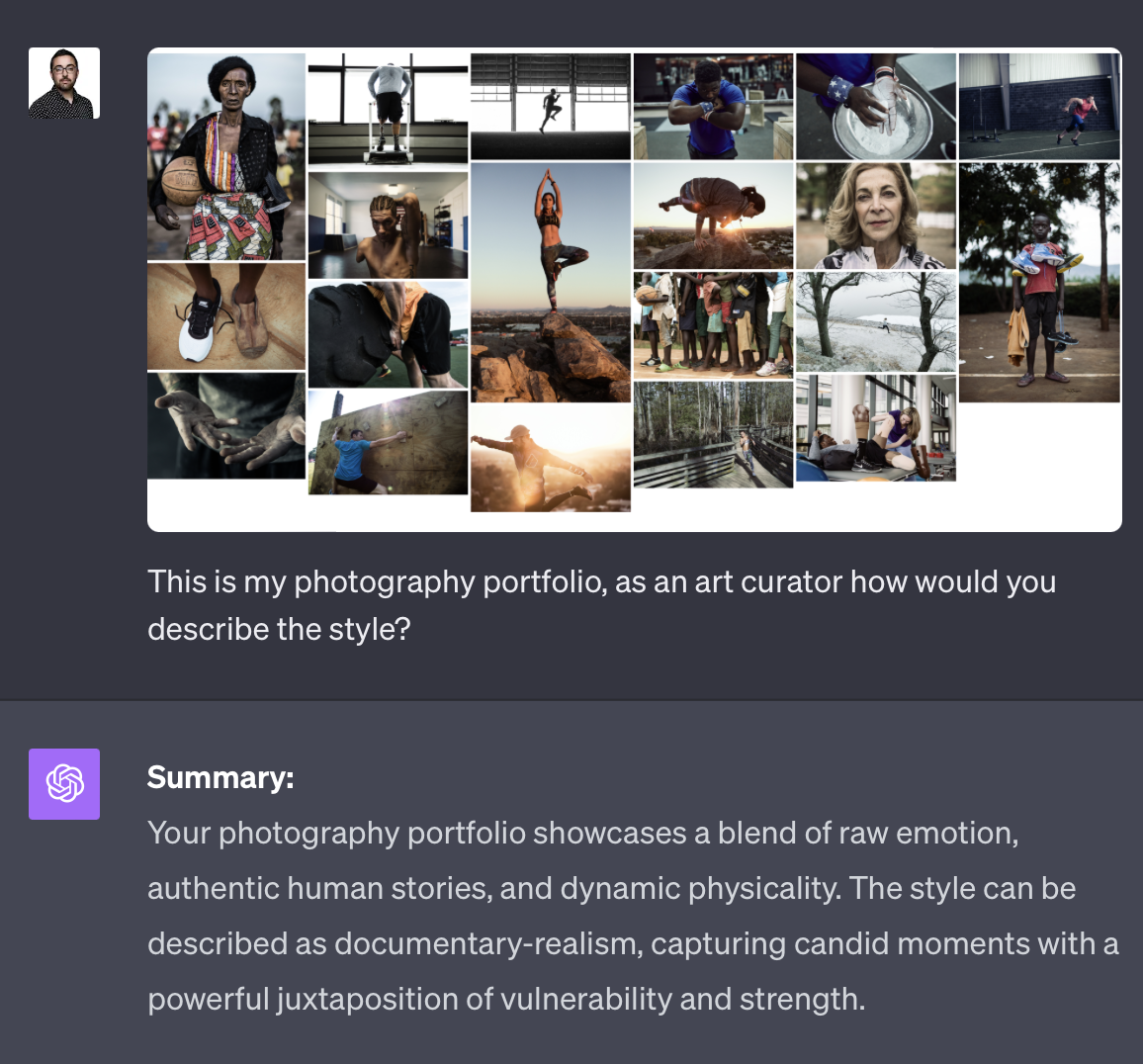Select the yoga tree pose on rocks photo
The width and height of the screenshot is (1143, 1064).
pyautogui.click(x=550, y=283)
